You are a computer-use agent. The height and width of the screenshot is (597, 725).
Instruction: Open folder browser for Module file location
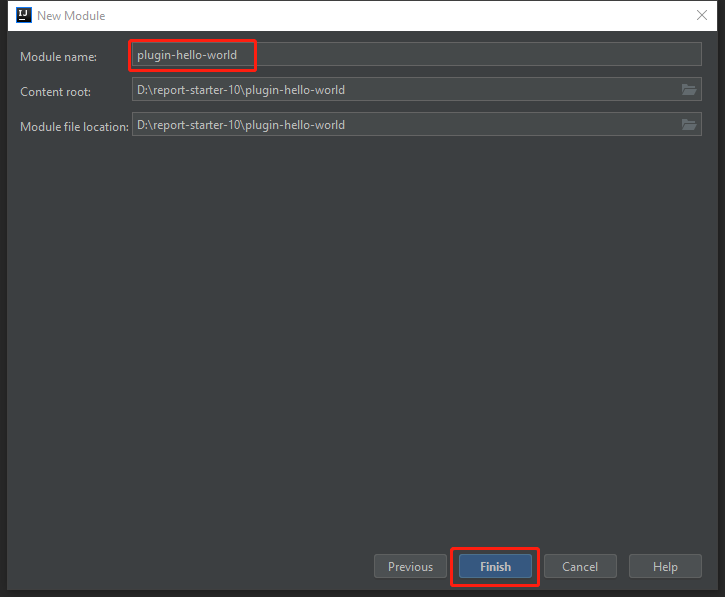[x=688, y=125]
